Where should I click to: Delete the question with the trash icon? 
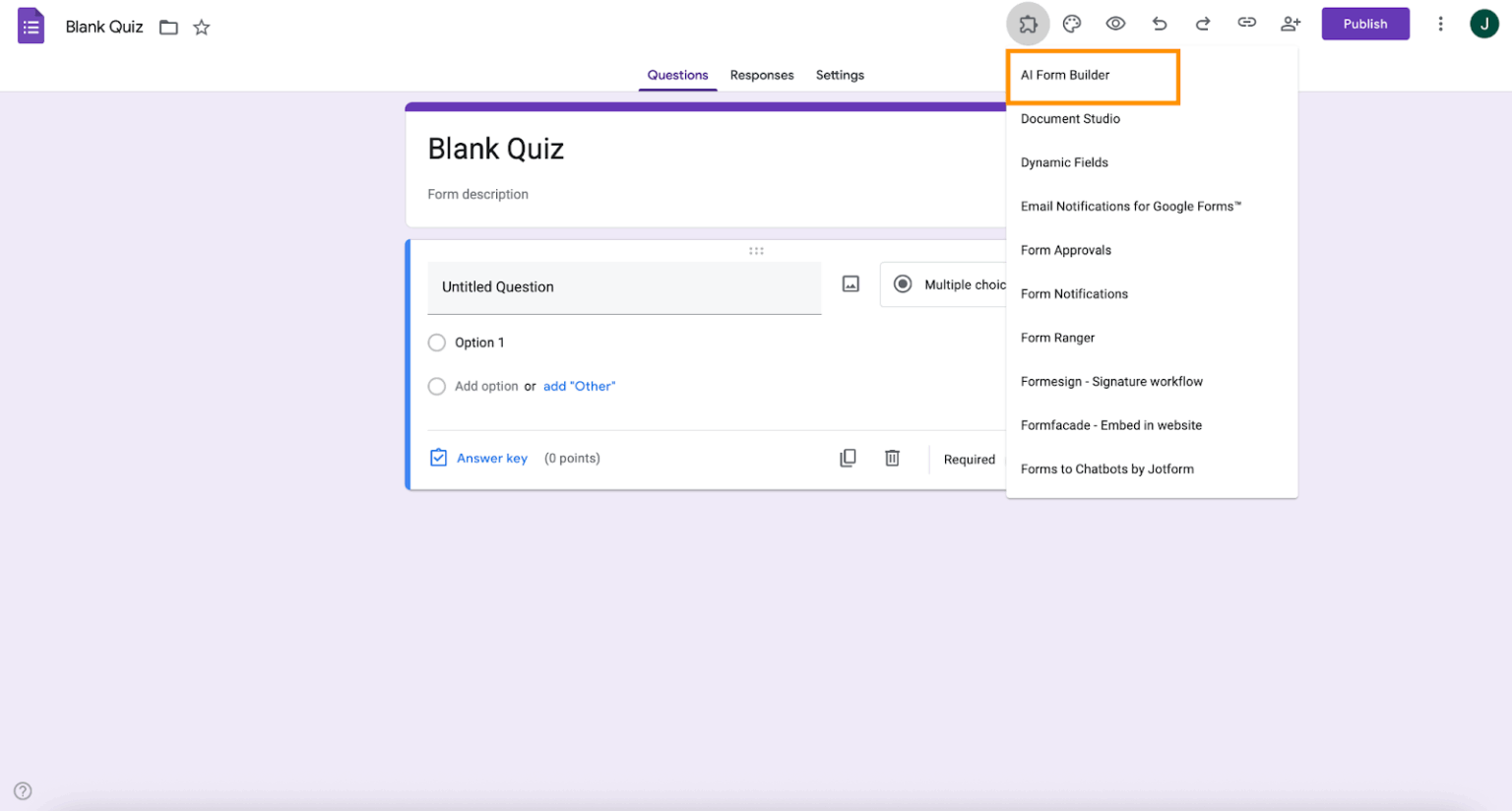[x=892, y=458]
